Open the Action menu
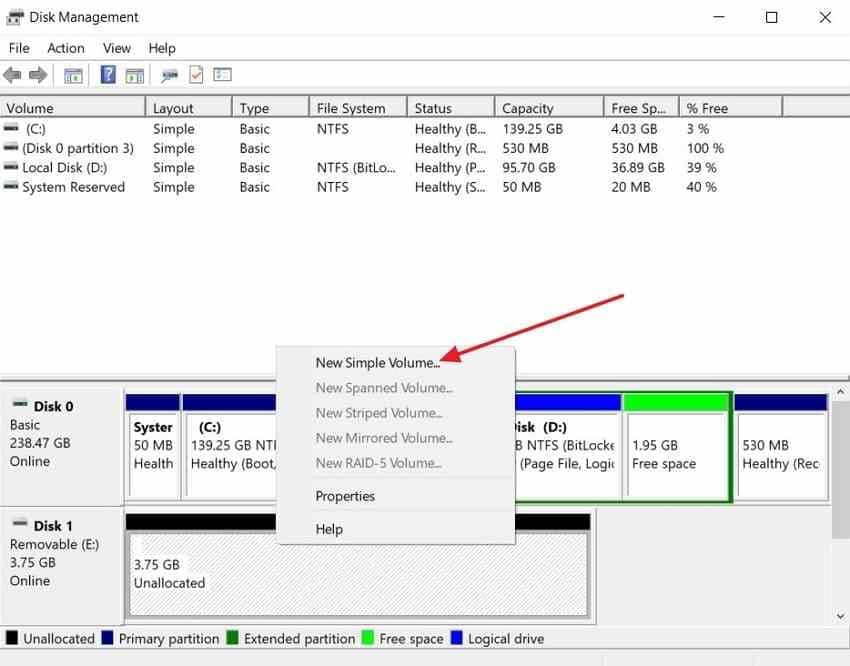Image resolution: width=850 pixels, height=666 pixels. (x=66, y=48)
